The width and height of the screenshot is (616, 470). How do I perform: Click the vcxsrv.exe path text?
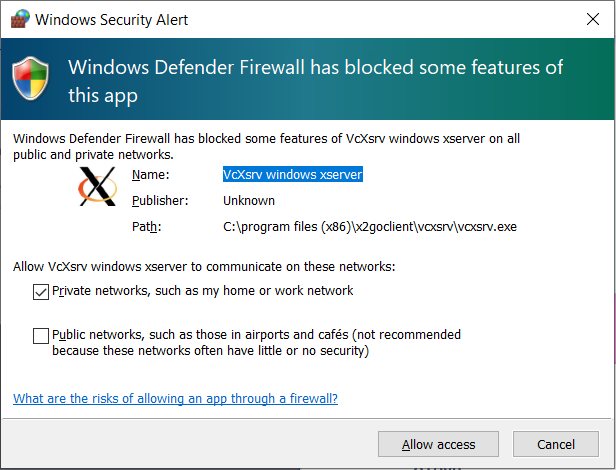[370, 227]
